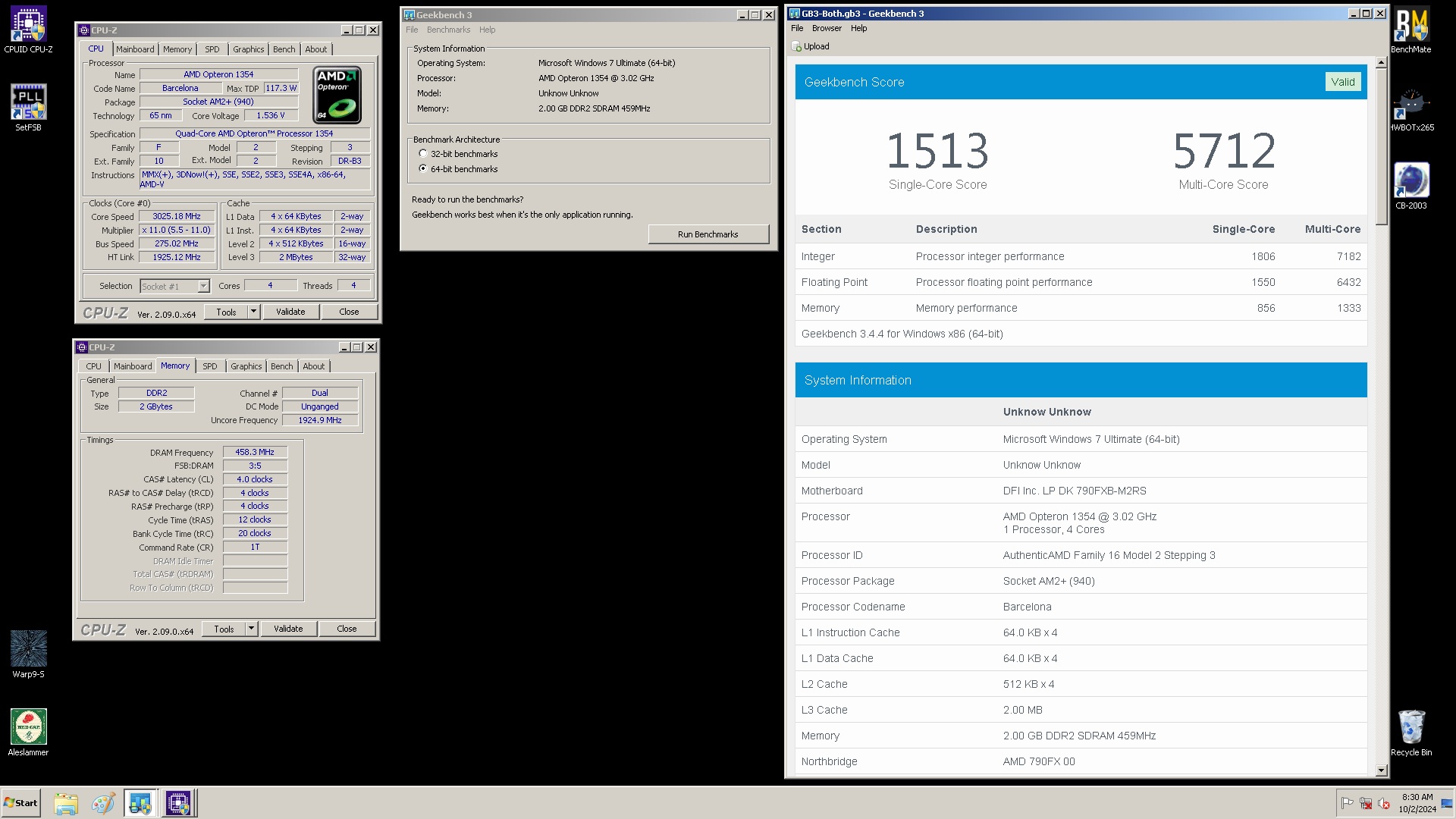Switch to the Geekbench taskbar button
Viewport: 1456px width, 819px height.
pyautogui.click(x=140, y=803)
